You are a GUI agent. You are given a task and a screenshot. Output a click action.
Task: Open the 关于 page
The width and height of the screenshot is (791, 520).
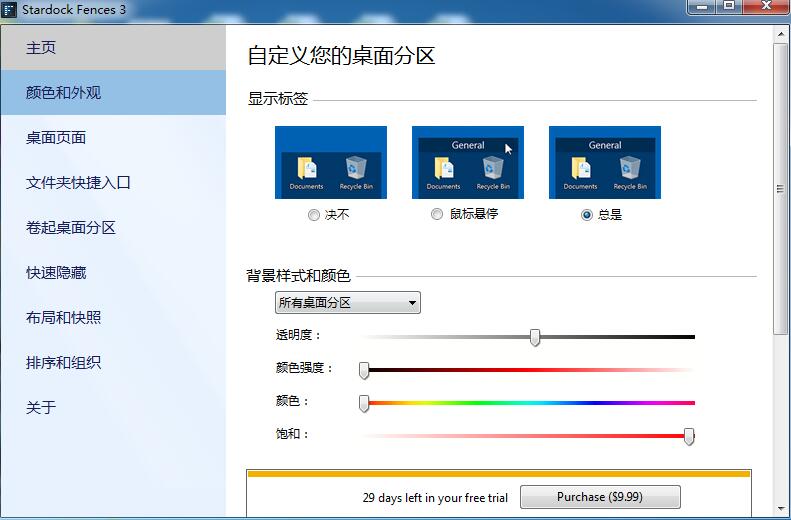[113, 407]
